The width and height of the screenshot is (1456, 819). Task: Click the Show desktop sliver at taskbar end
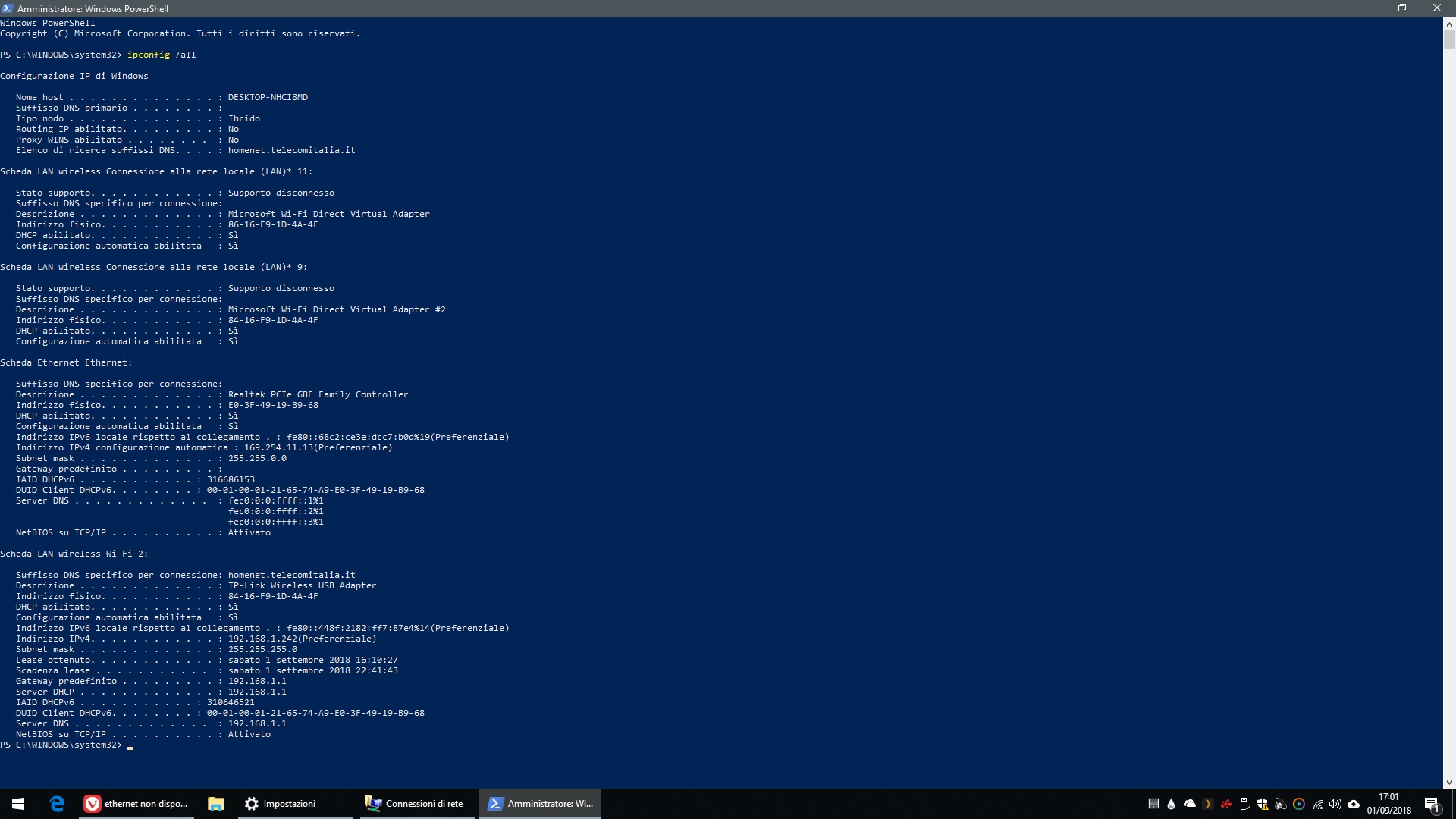coord(1454,804)
